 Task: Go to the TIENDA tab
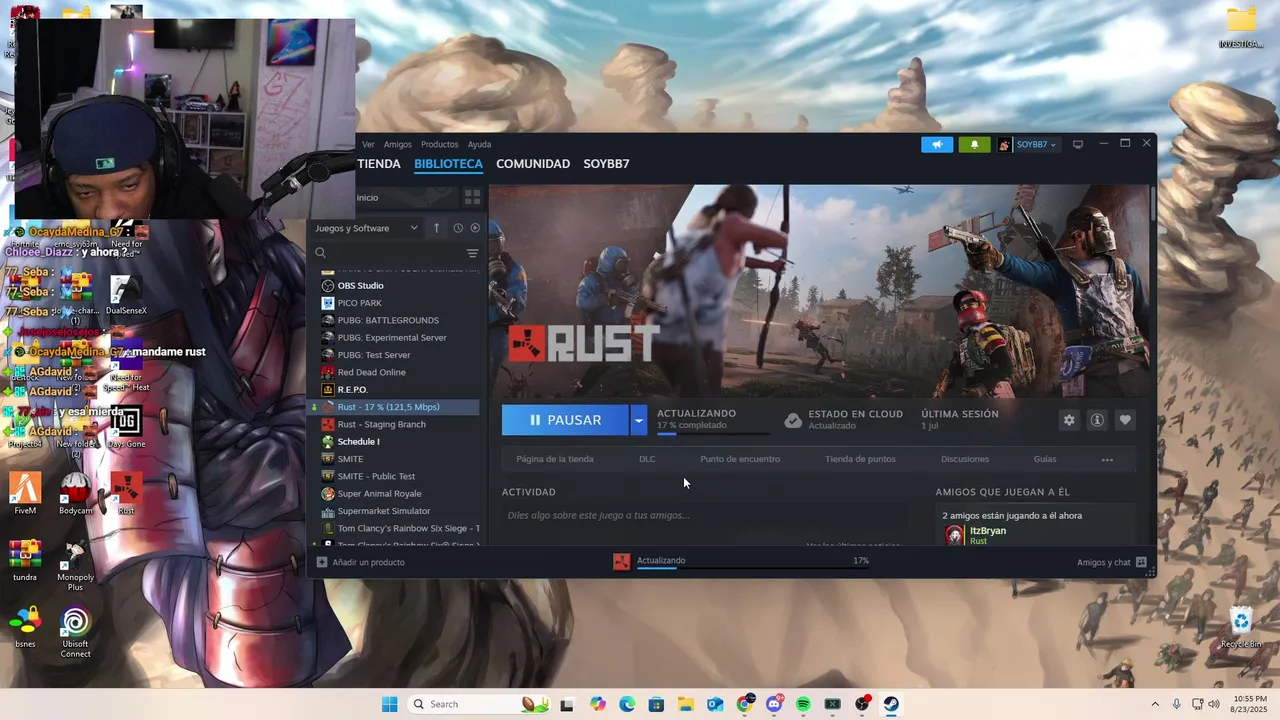click(x=379, y=164)
